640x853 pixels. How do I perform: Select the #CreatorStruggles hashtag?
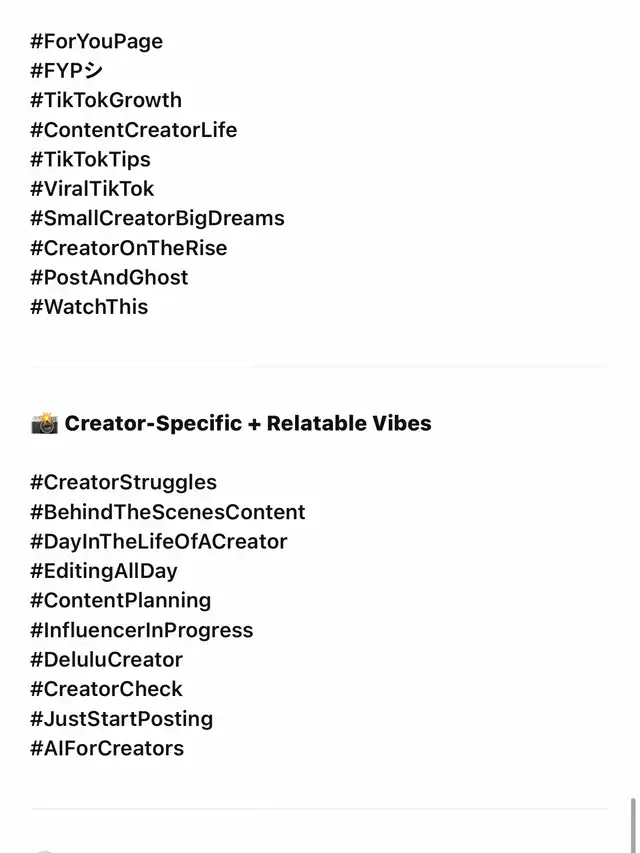tap(123, 483)
